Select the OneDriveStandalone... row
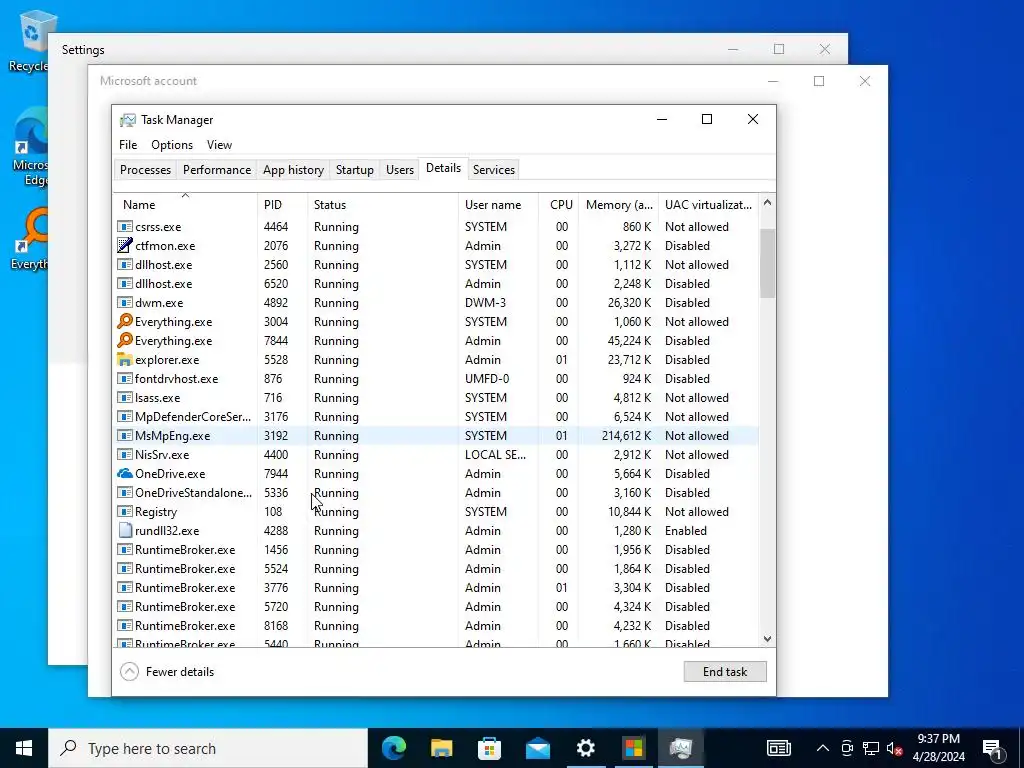1024x768 pixels. 436,492
